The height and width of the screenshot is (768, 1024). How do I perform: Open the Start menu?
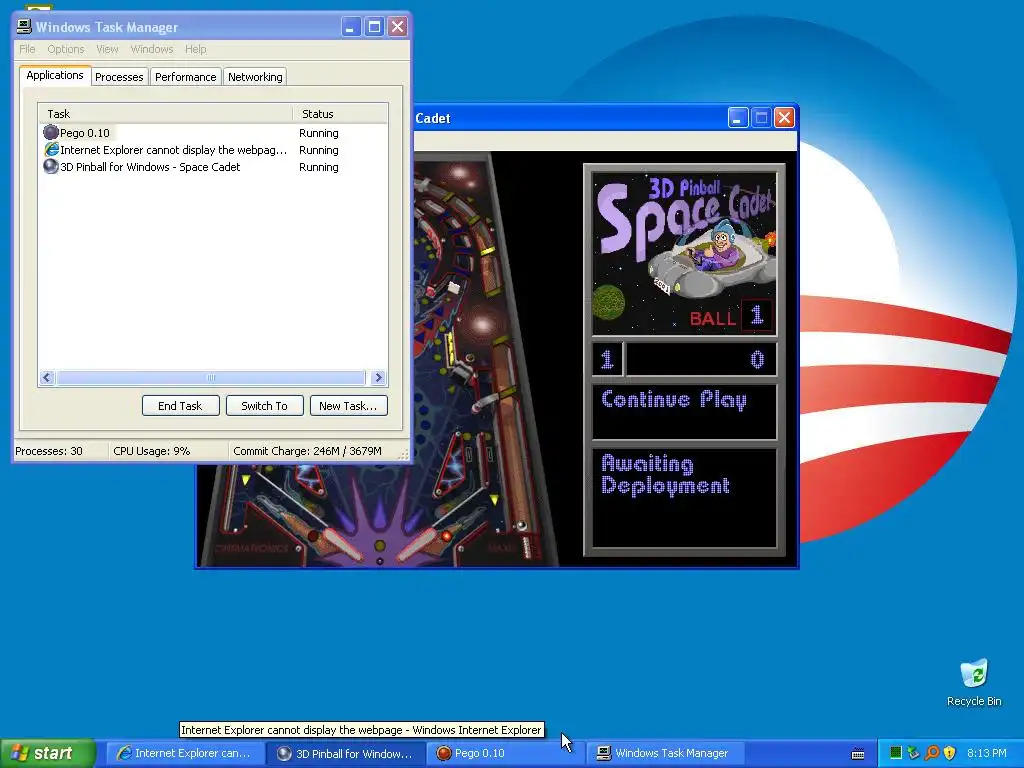click(48, 753)
